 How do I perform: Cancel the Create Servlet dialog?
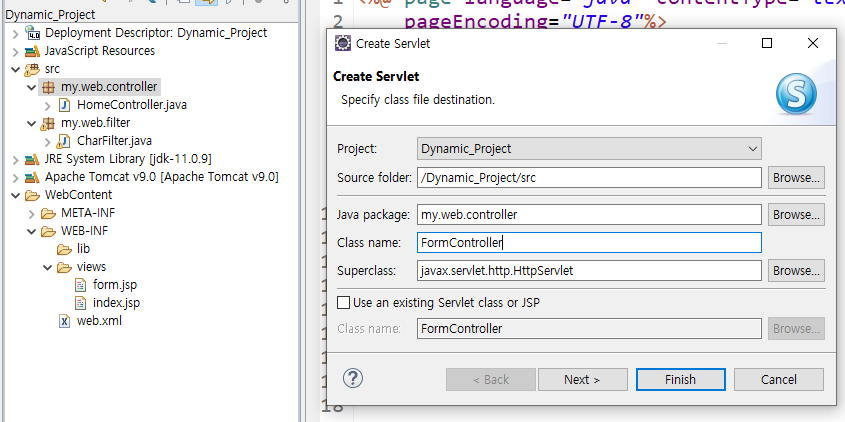coord(779,379)
